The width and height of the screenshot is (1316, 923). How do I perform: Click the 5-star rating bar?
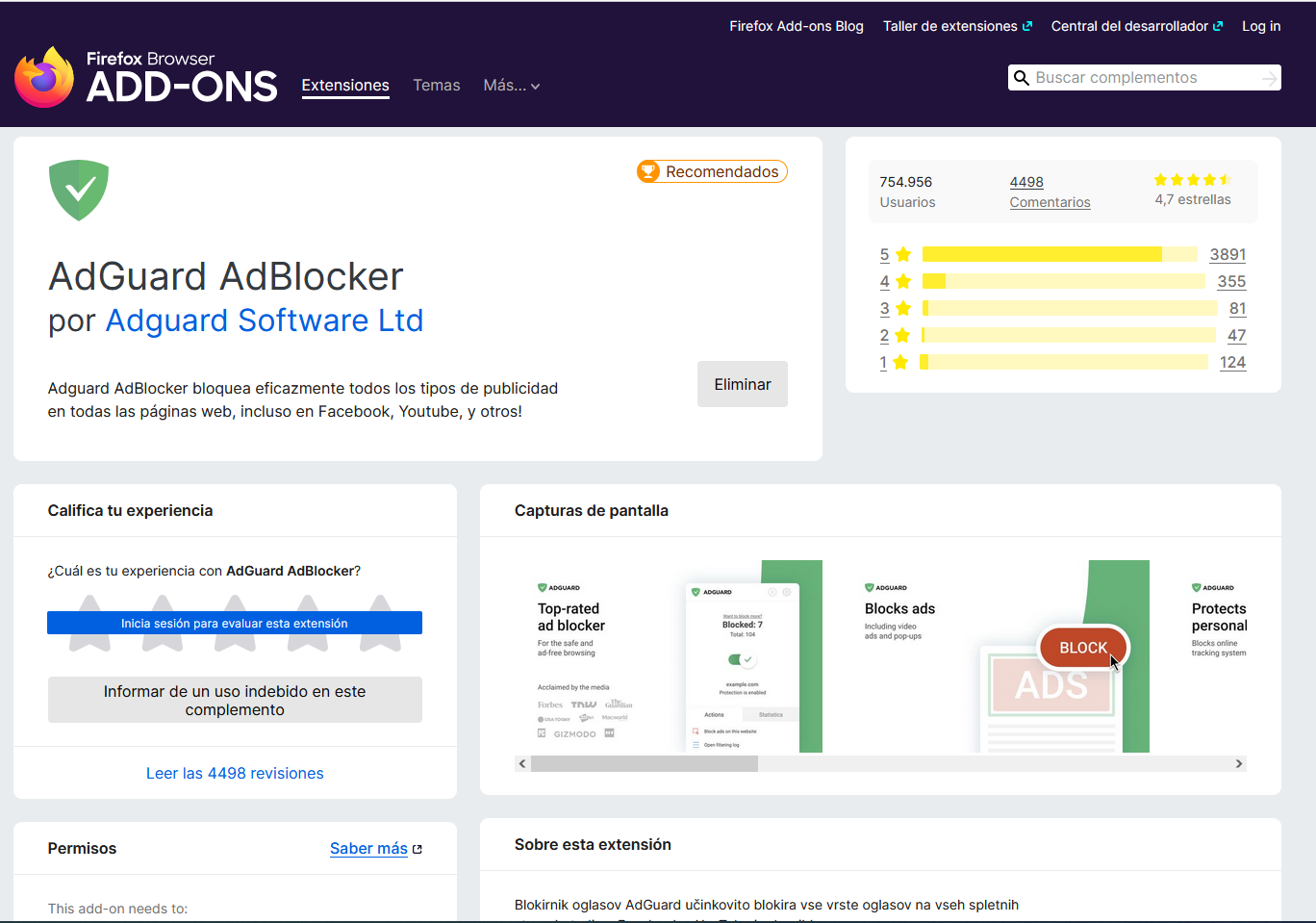(1059, 254)
